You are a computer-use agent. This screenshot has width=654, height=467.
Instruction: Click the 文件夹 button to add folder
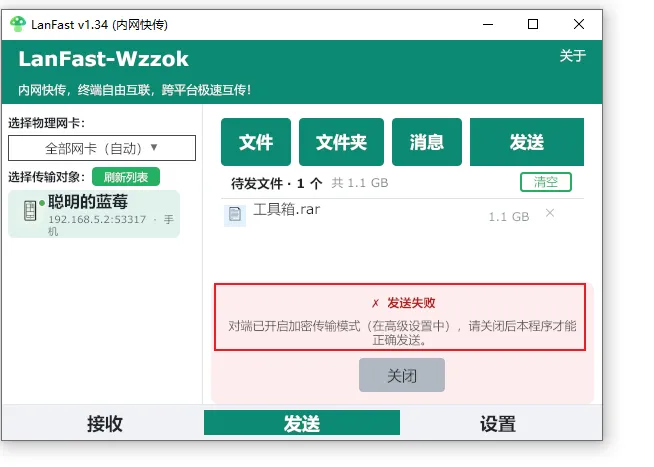click(x=341, y=142)
